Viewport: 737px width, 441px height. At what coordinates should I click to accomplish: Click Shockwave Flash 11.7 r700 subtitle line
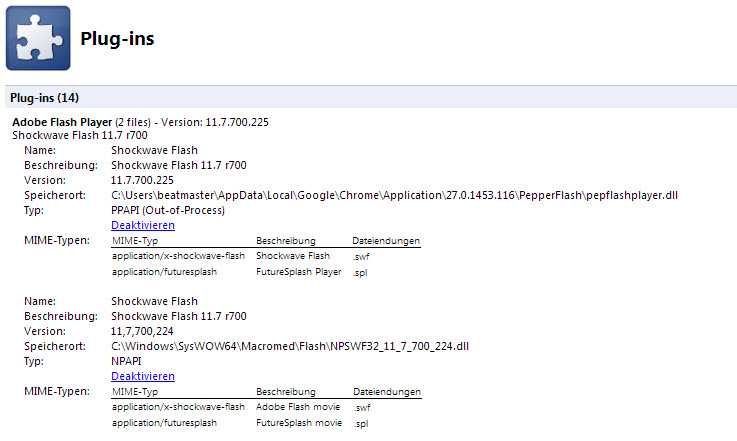click(x=80, y=135)
